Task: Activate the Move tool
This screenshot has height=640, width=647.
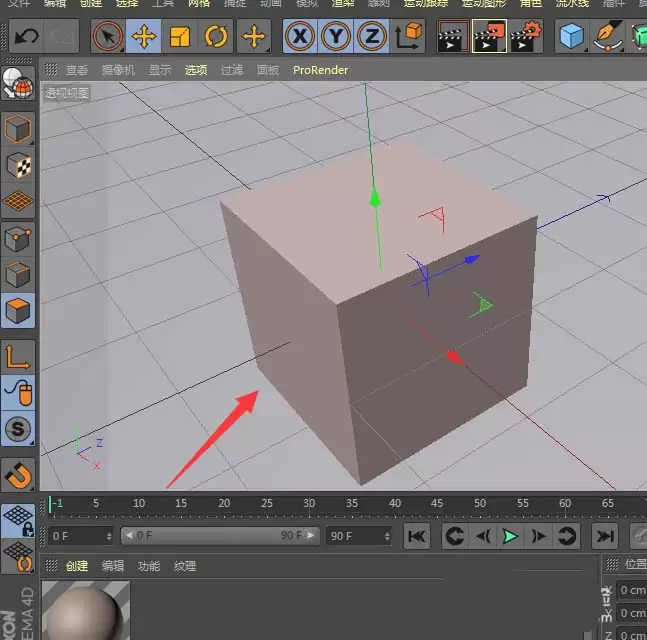Action: [x=144, y=36]
